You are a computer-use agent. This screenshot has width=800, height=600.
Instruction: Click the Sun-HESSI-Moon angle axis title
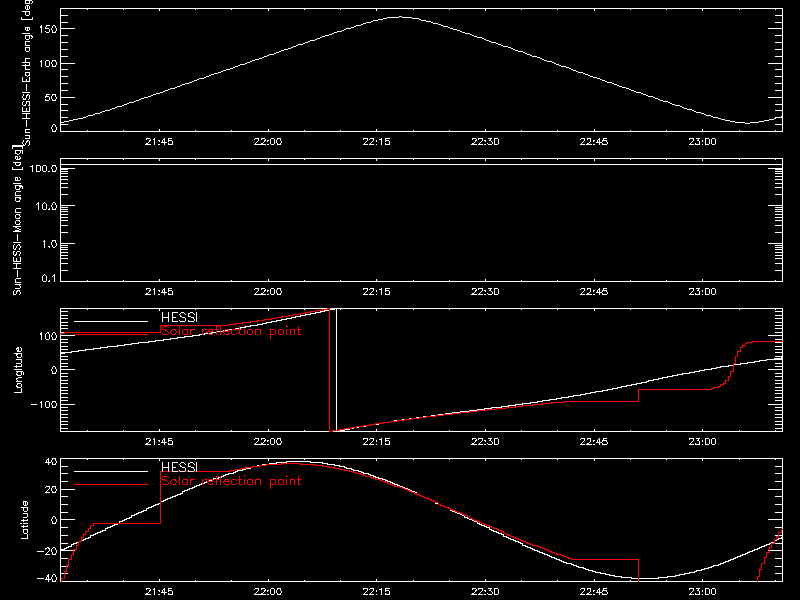pos(18,220)
